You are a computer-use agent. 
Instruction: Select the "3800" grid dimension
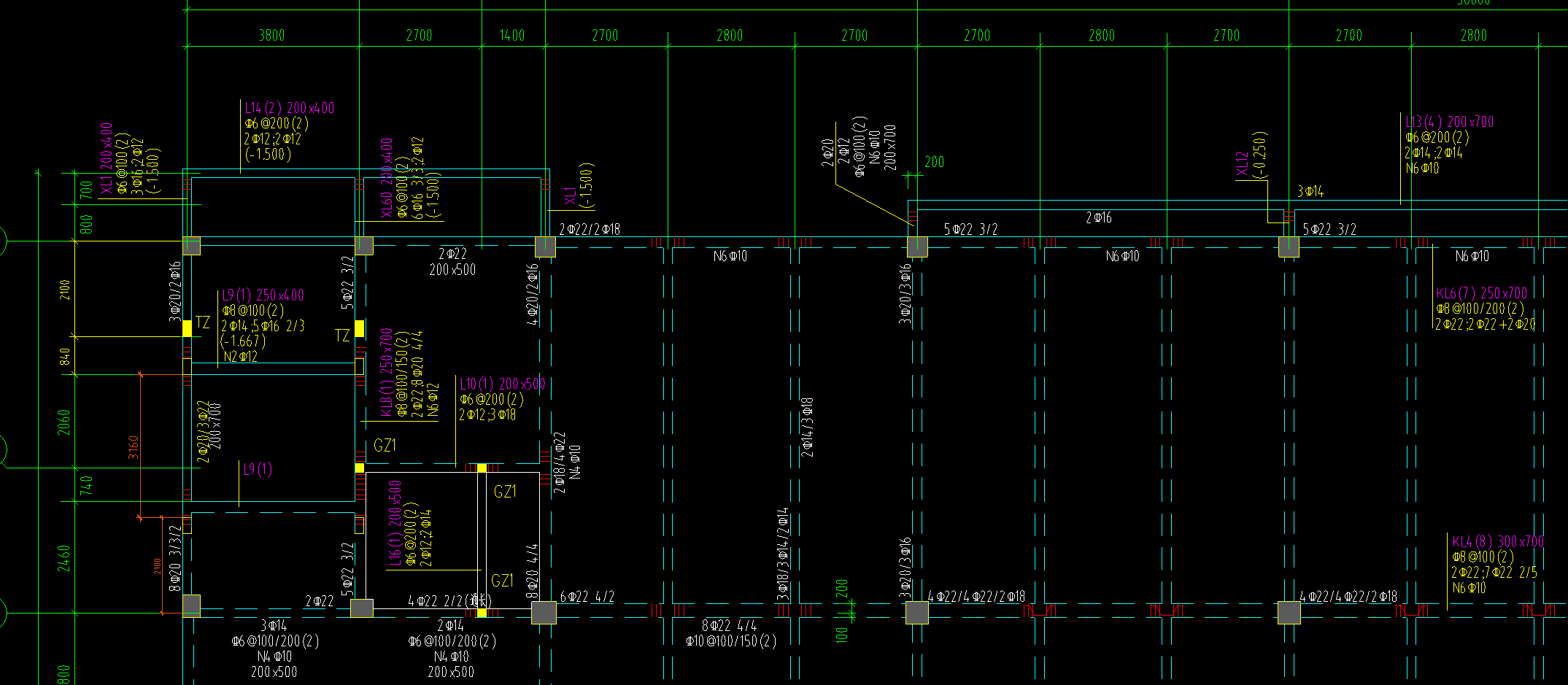click(271, 35)
